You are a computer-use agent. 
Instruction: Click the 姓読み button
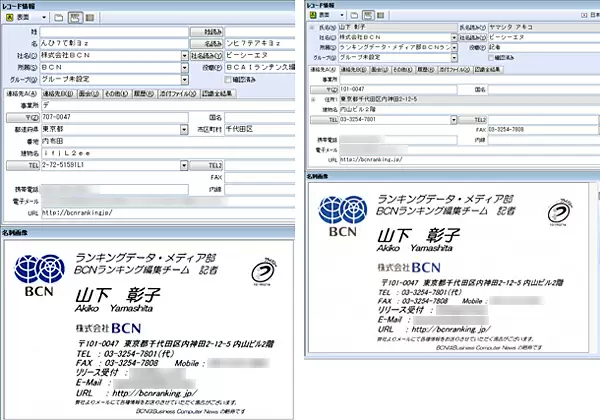pyautogui.click(x=207, y=32)
